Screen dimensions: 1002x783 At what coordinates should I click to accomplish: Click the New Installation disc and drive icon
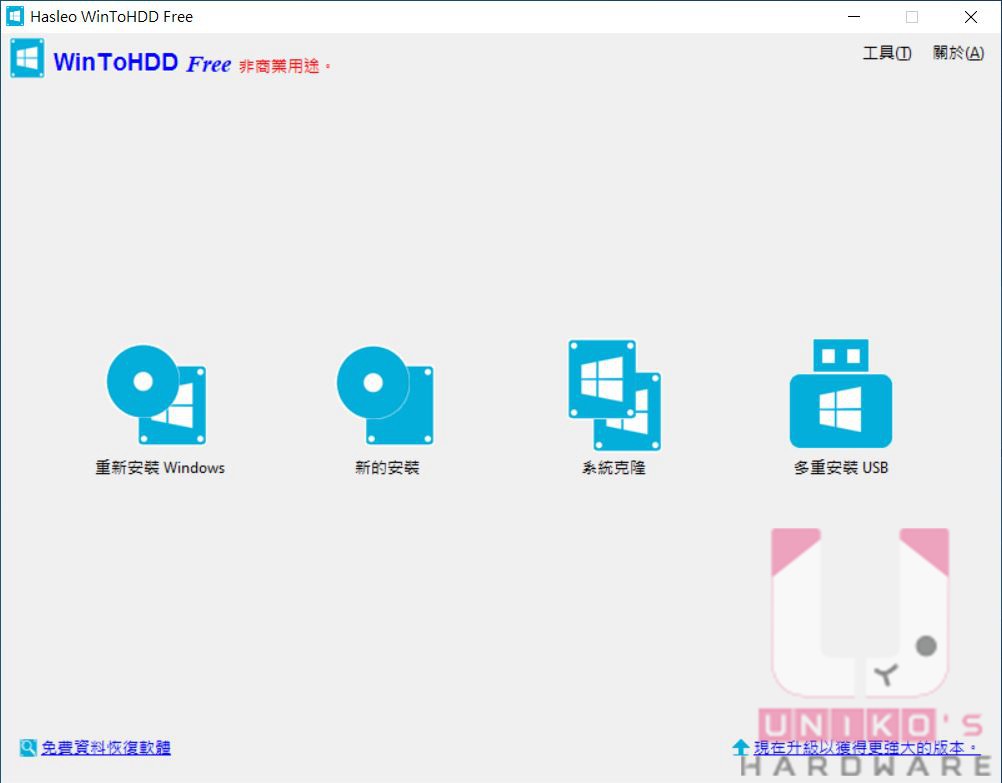tap(385, 395)
